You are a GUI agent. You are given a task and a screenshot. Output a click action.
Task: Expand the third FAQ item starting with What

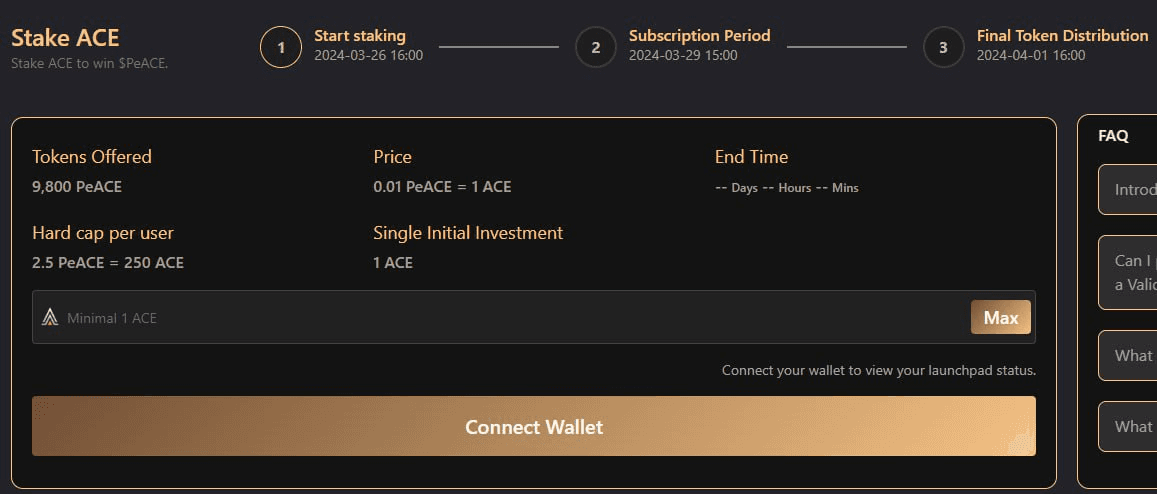tap(1127, 355)
